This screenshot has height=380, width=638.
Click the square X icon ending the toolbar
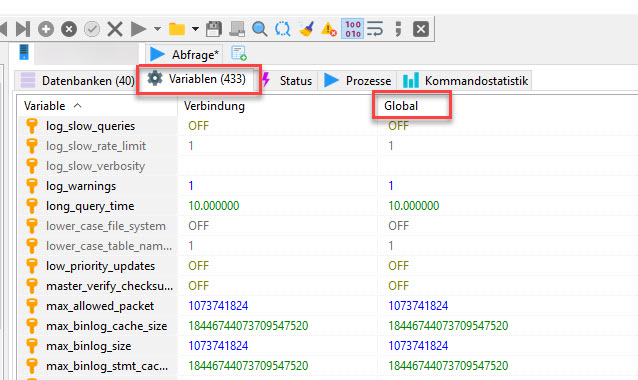(421, 29)
